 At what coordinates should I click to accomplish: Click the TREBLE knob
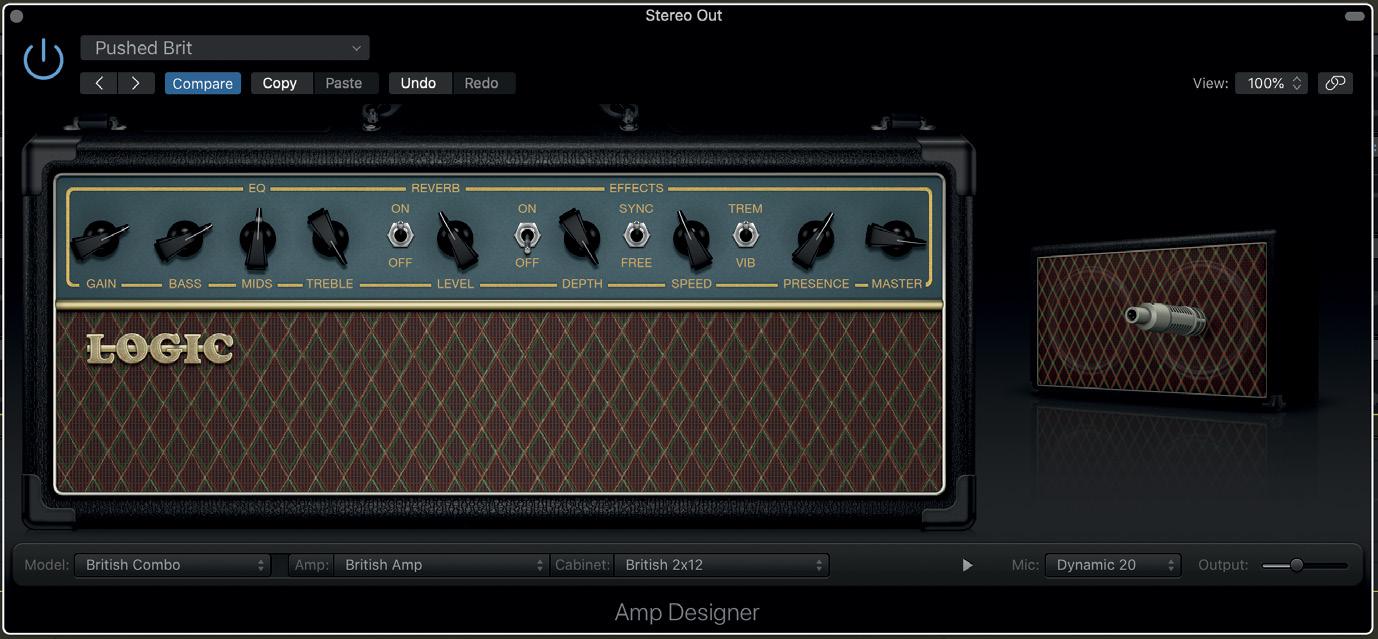pos(329,237)
